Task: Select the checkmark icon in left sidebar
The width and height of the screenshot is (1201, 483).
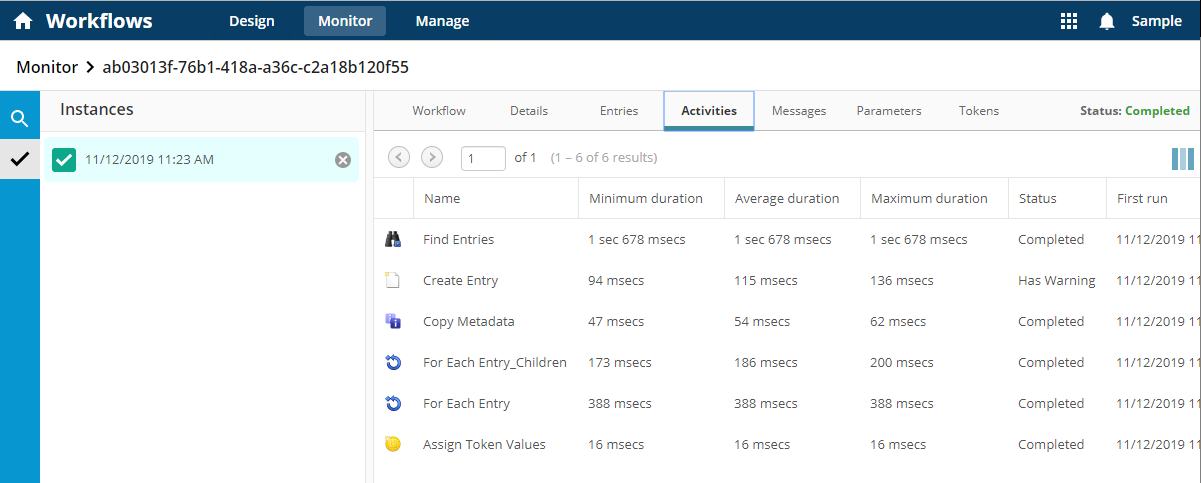Action: [19, 158]
